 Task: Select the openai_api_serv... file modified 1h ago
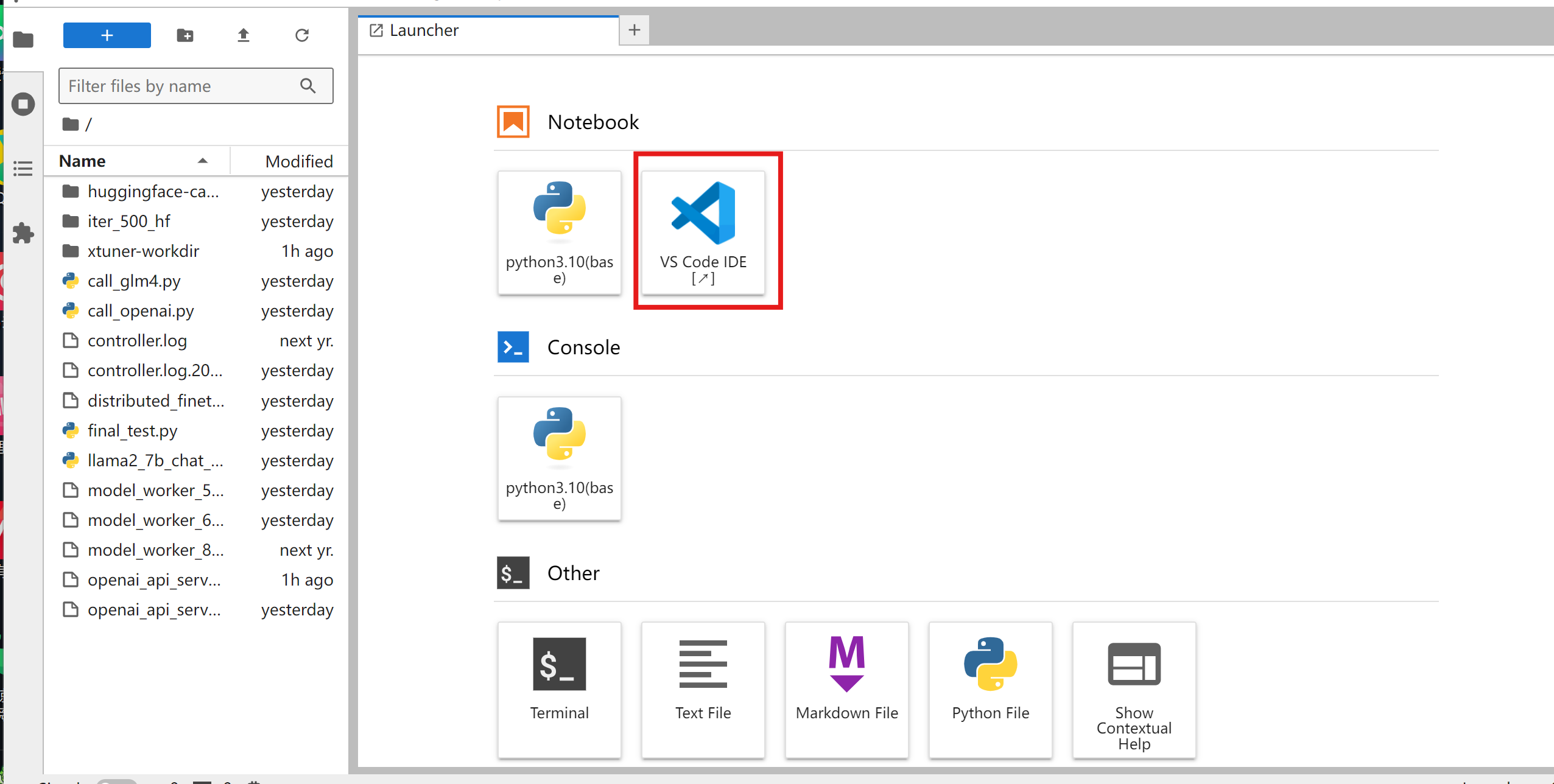tap(197, 580)
